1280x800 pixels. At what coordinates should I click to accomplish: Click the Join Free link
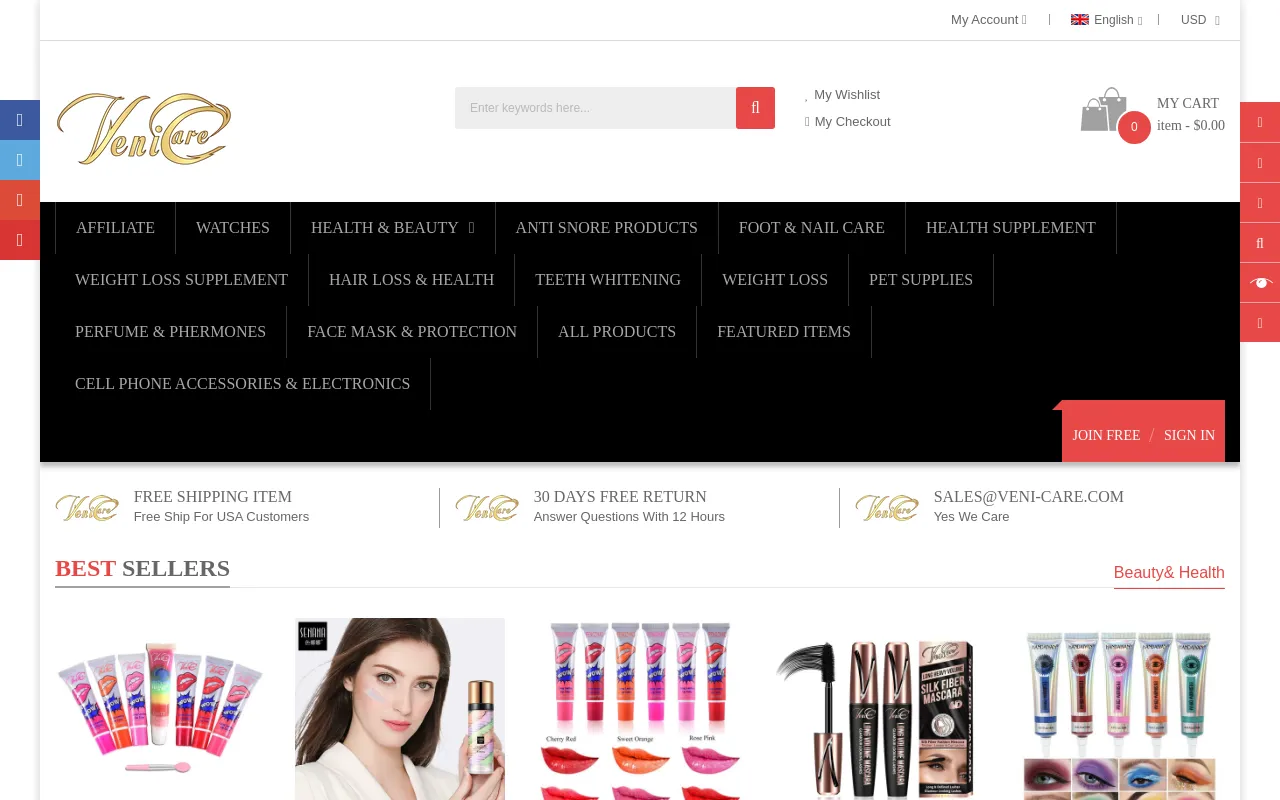click(x=1106, y=435)
